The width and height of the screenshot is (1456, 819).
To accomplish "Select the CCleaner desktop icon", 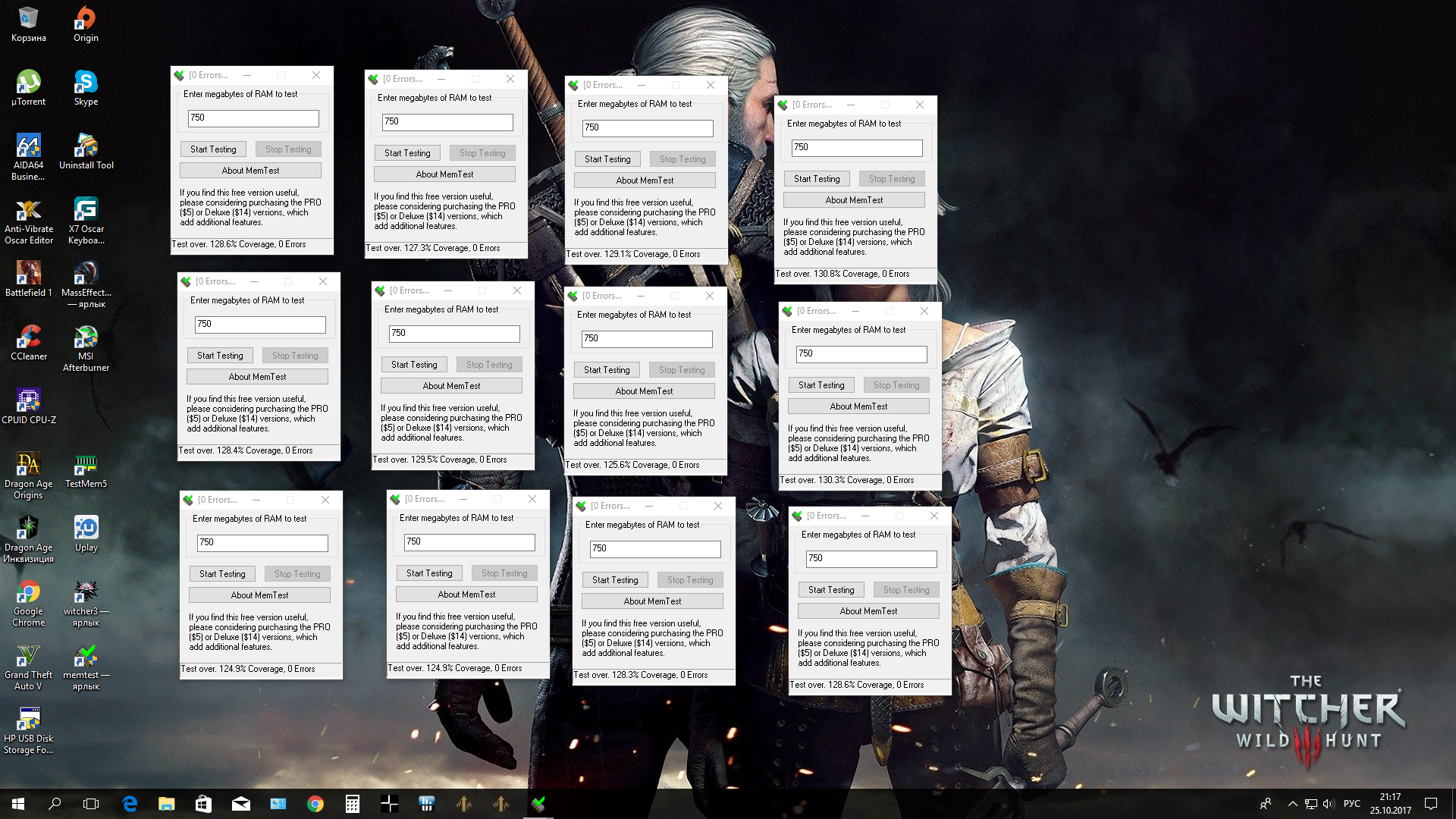I will (28, 337).
